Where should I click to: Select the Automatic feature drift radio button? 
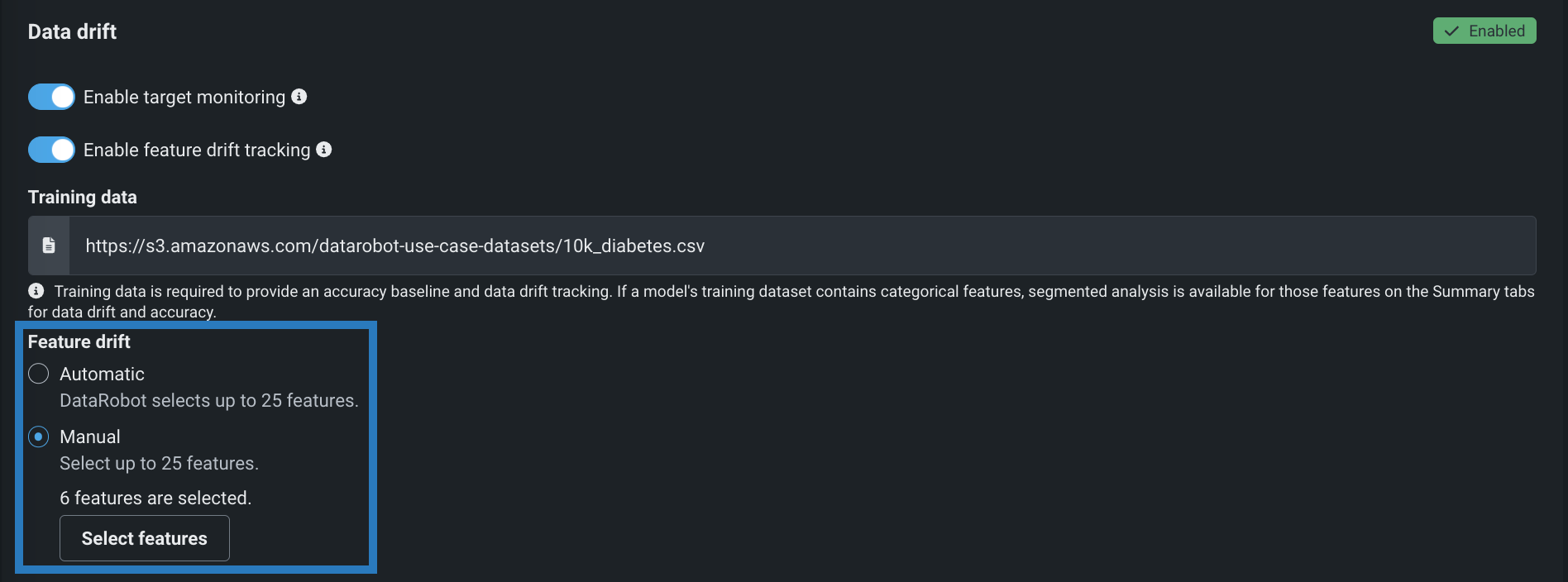coord(39,374)
